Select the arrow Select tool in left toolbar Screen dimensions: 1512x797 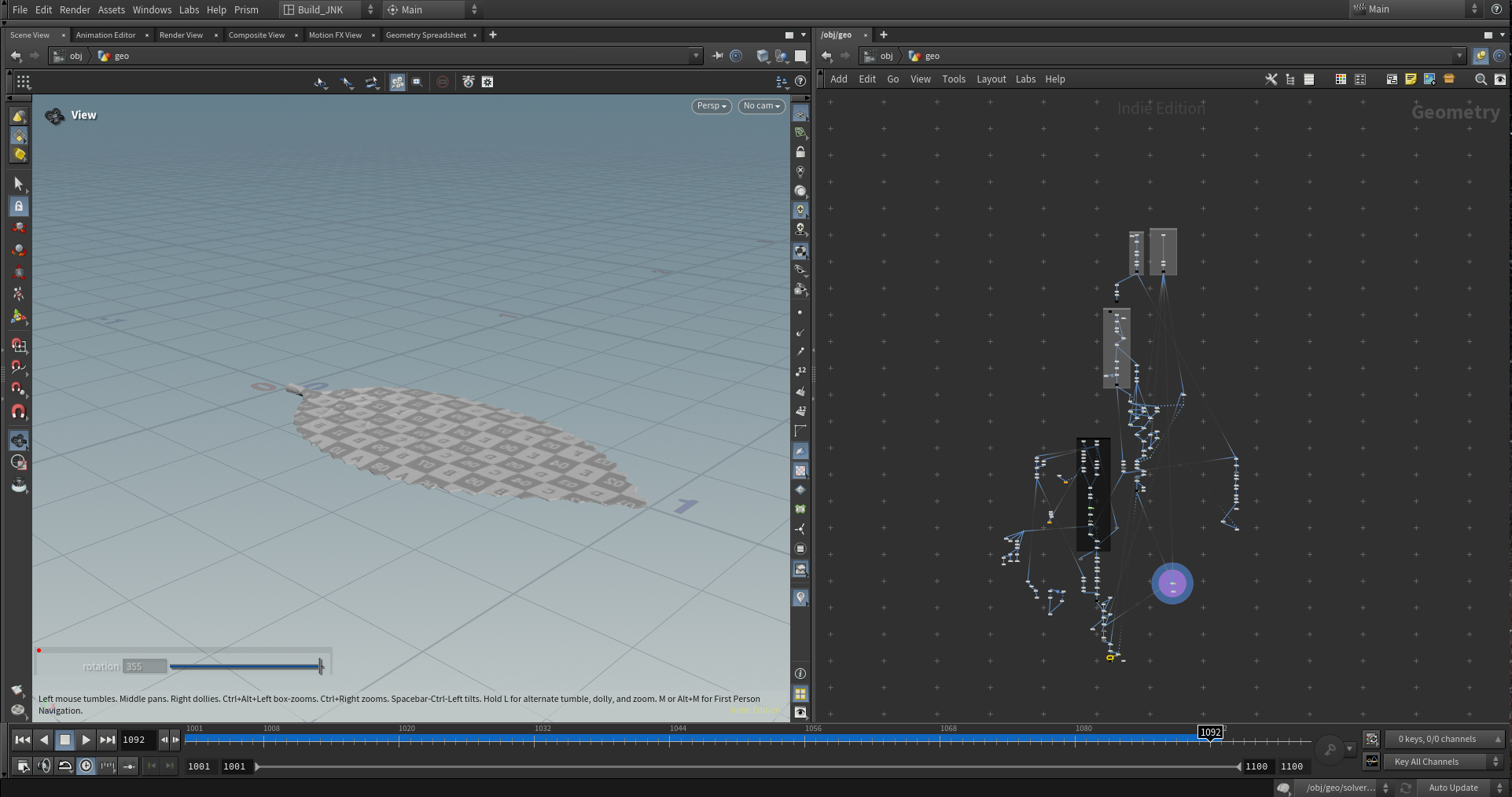(19, 183)
